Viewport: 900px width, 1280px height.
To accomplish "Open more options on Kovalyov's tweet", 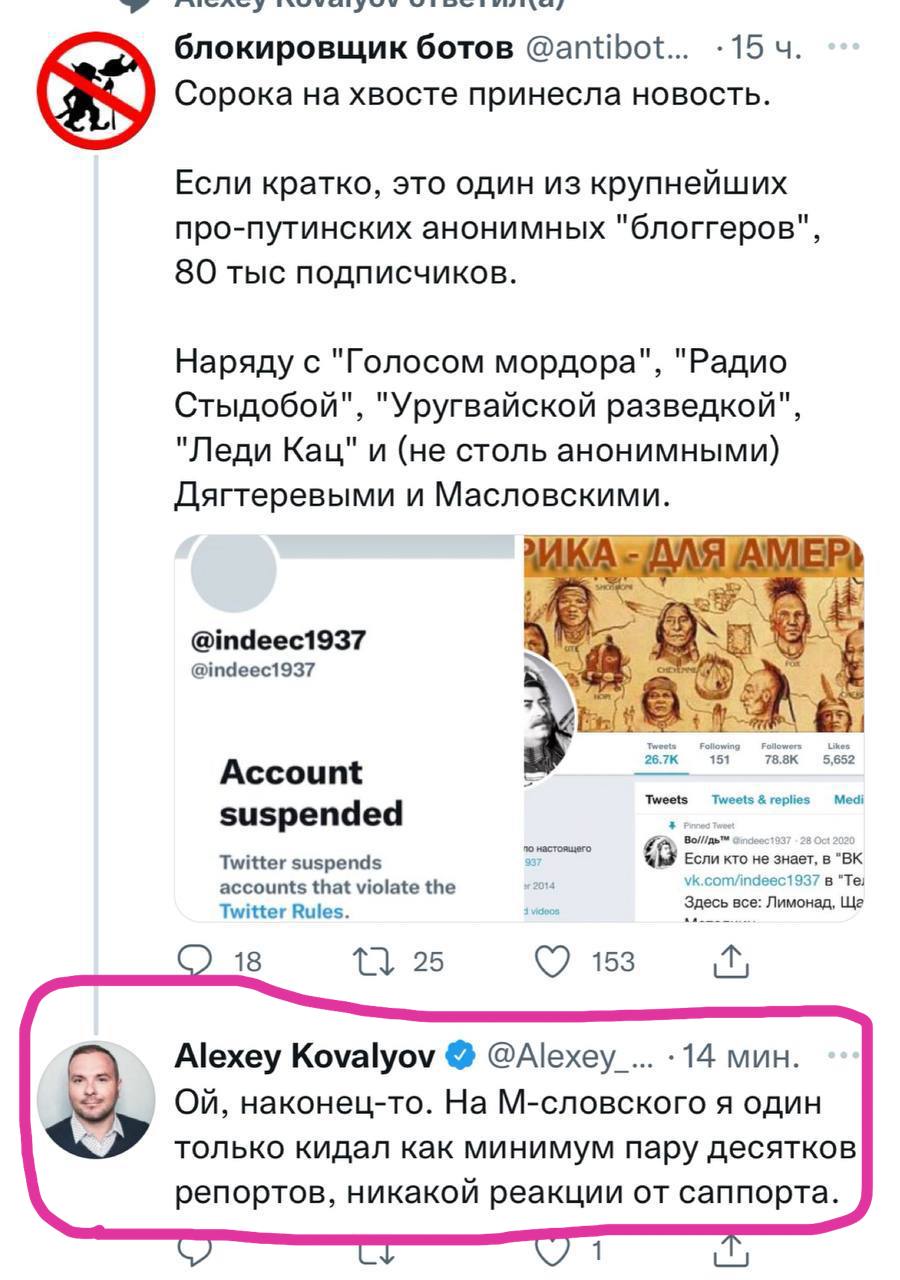I will point(843,1056).
